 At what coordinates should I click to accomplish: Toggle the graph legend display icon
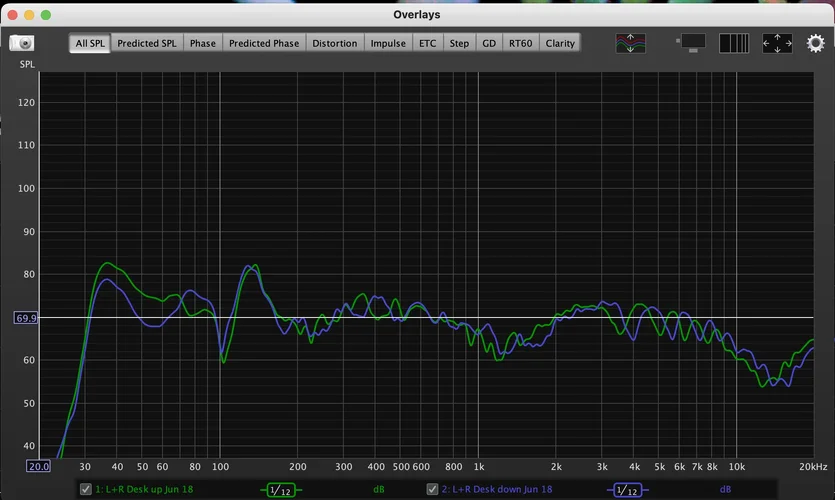point(691,43)
